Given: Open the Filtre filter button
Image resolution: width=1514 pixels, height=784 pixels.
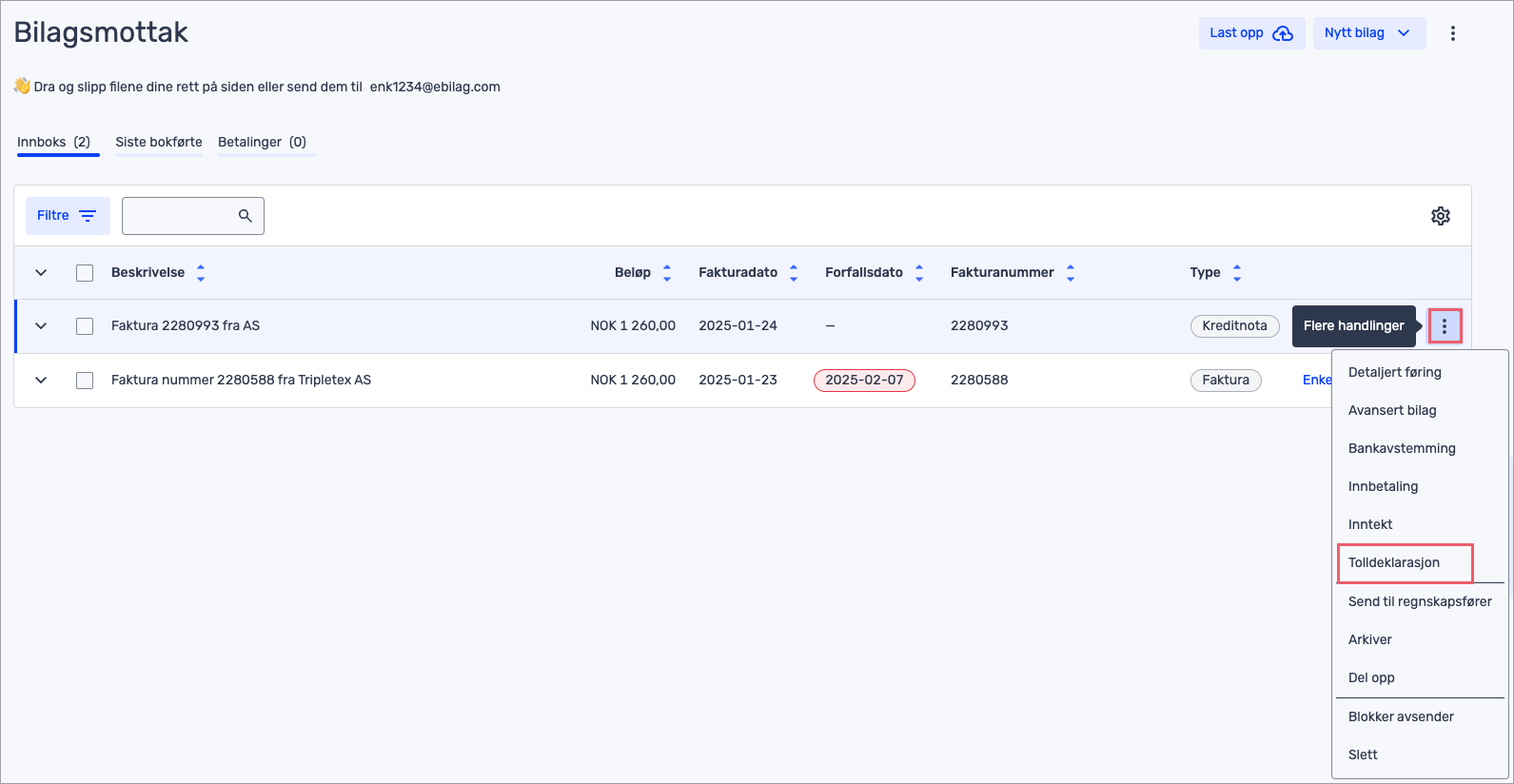Looking at the screenshot, I should pos(68,216).
